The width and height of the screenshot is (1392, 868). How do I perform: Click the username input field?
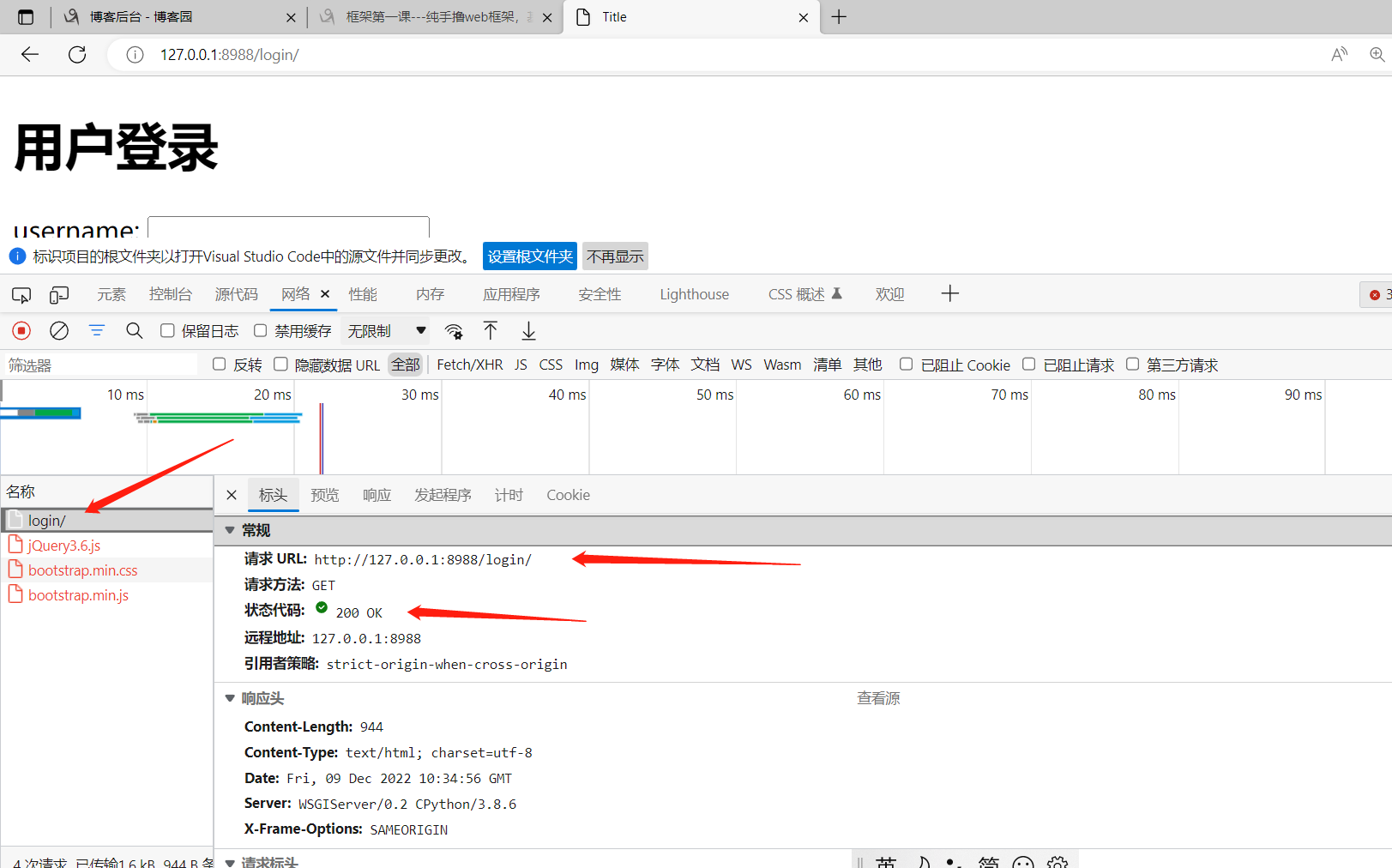click(288, 227)
